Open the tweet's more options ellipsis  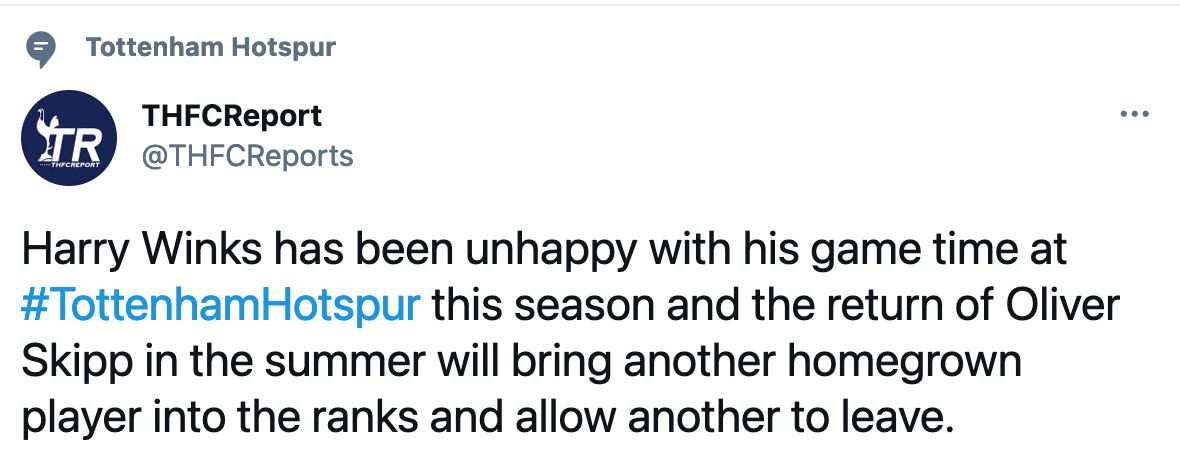tap(1134, 114)
